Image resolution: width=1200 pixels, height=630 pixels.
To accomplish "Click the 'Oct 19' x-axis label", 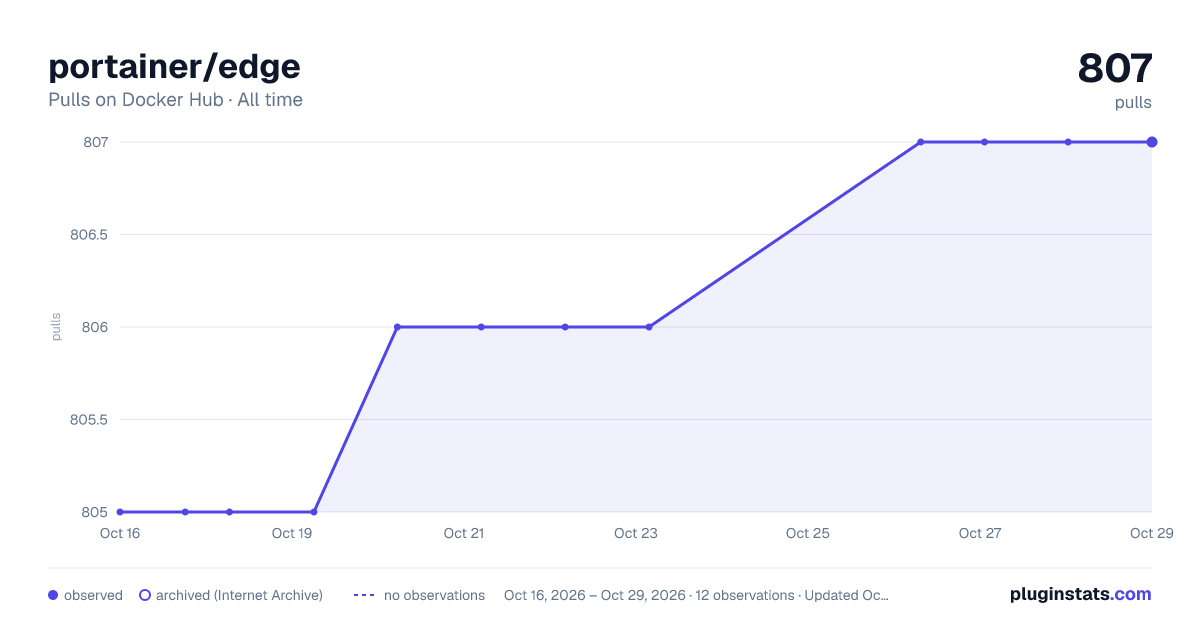I will [x=292, y=533].
